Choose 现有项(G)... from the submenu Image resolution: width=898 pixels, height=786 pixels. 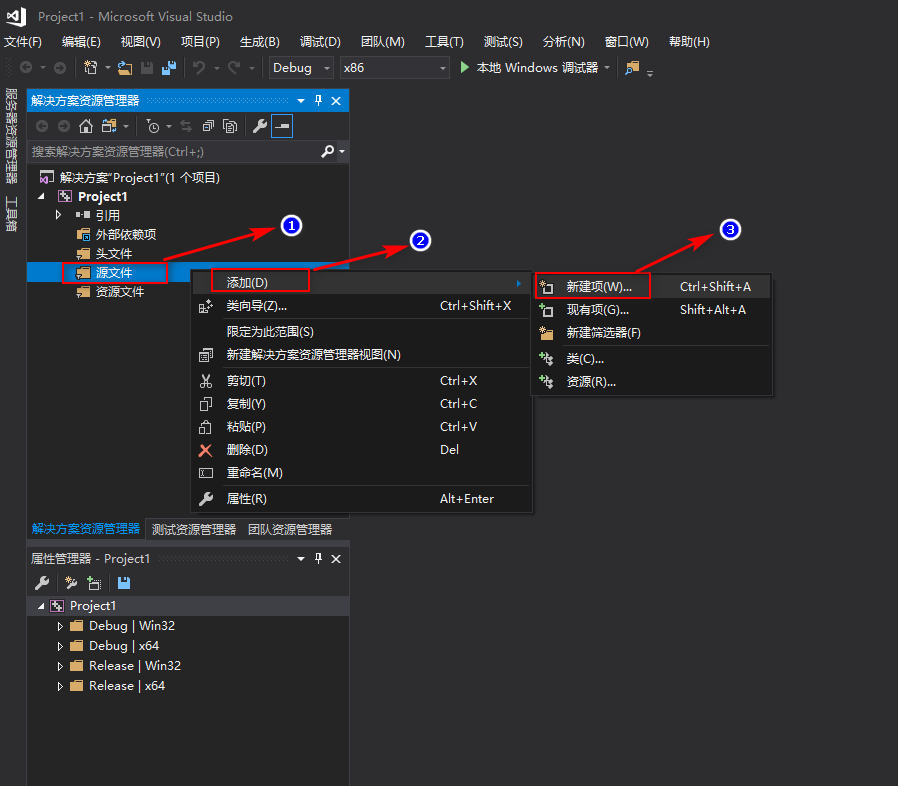[x=652, y=309]
